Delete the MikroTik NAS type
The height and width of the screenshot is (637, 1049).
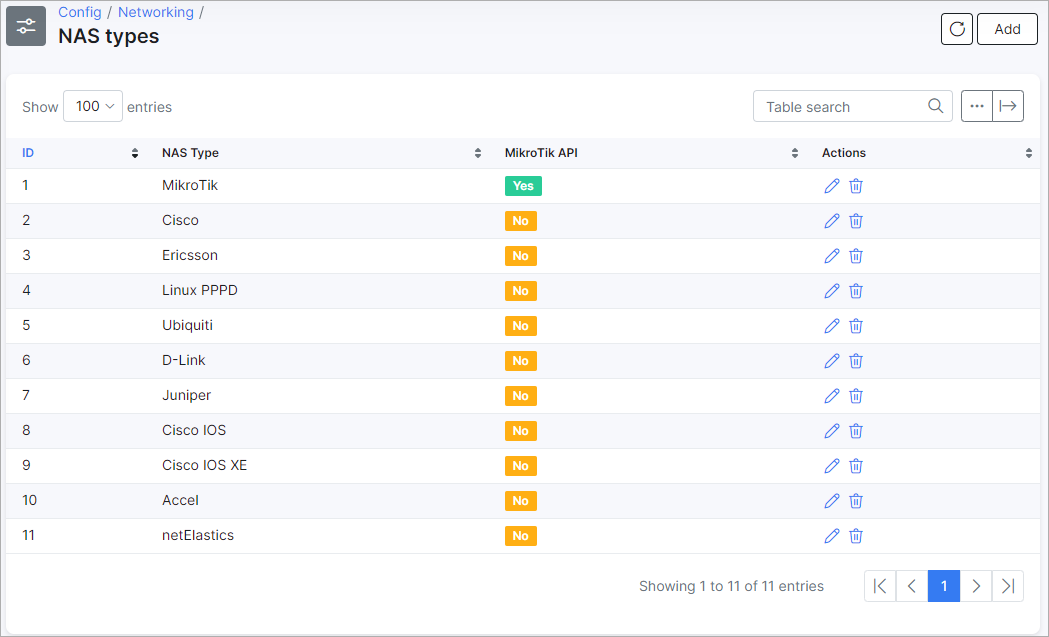click(856, 186)
